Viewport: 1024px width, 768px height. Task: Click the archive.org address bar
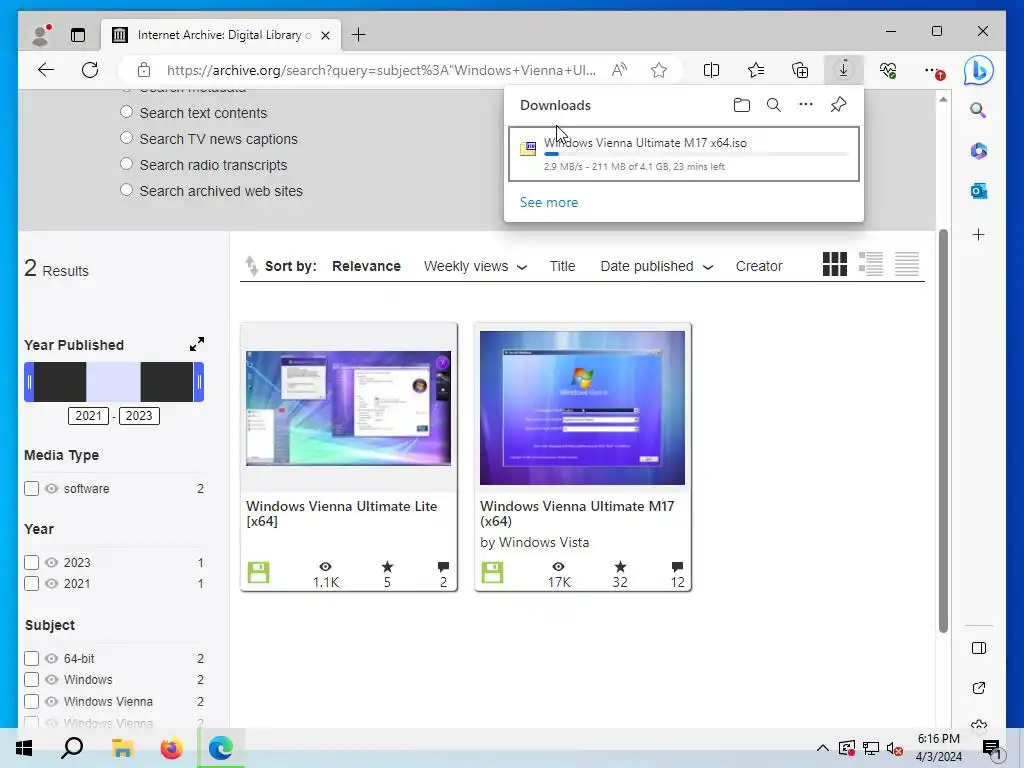click(381, 70)
